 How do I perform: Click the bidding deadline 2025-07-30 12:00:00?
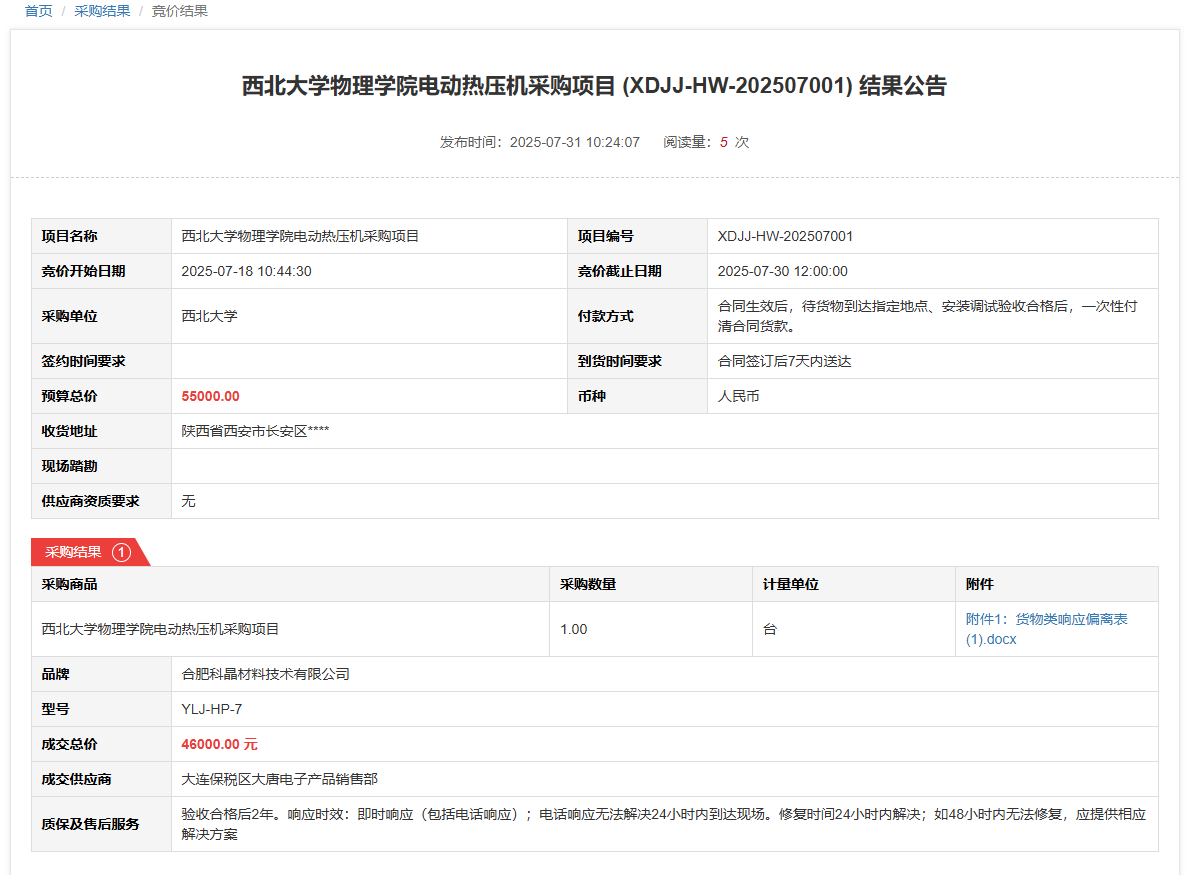point(782,272)
